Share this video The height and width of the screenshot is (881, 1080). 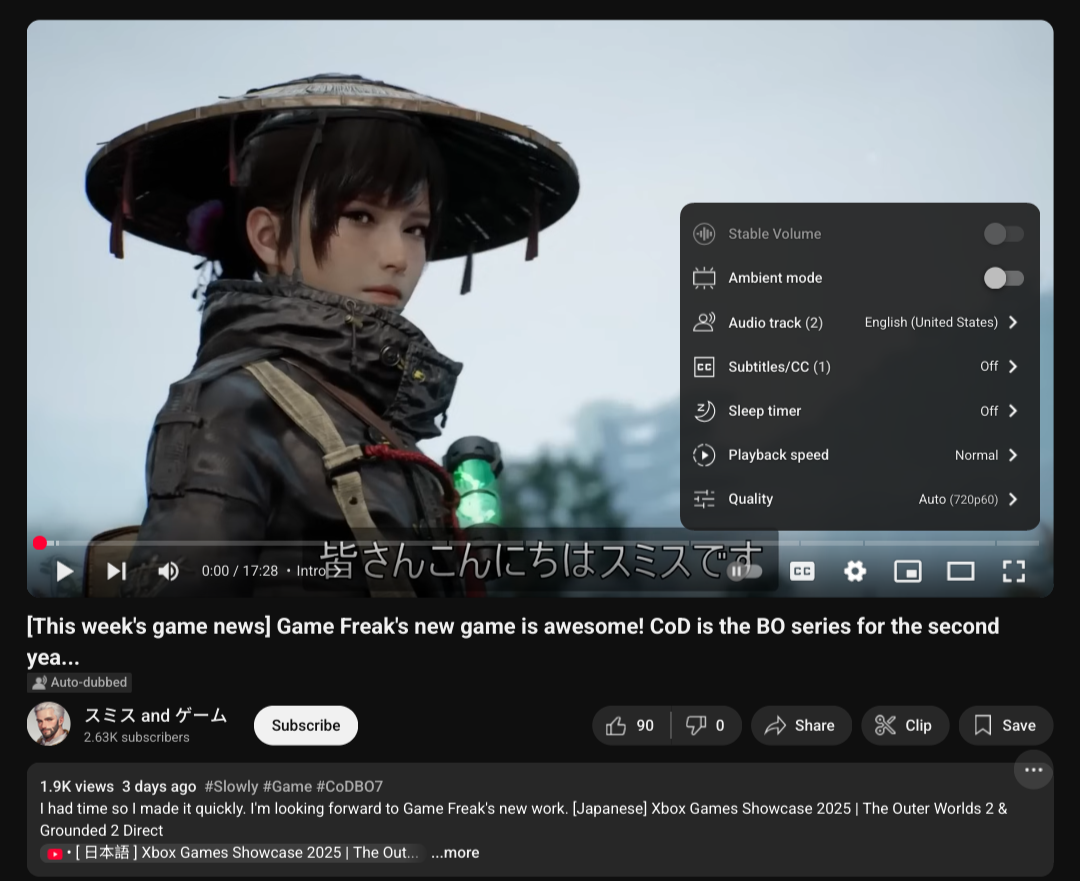click(801, 725)
